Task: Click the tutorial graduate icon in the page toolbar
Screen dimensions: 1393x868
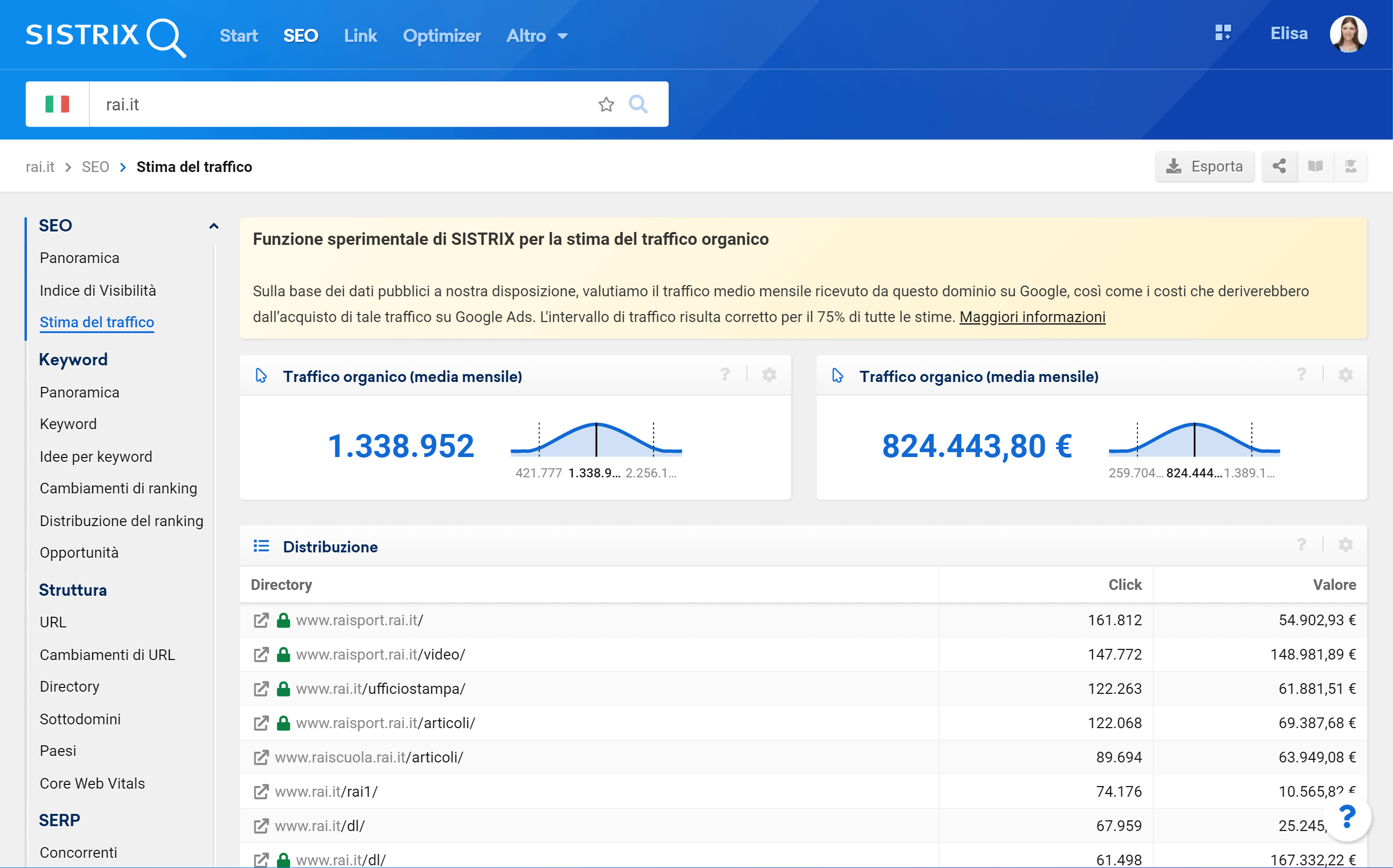Action: tap(1350, 167)
